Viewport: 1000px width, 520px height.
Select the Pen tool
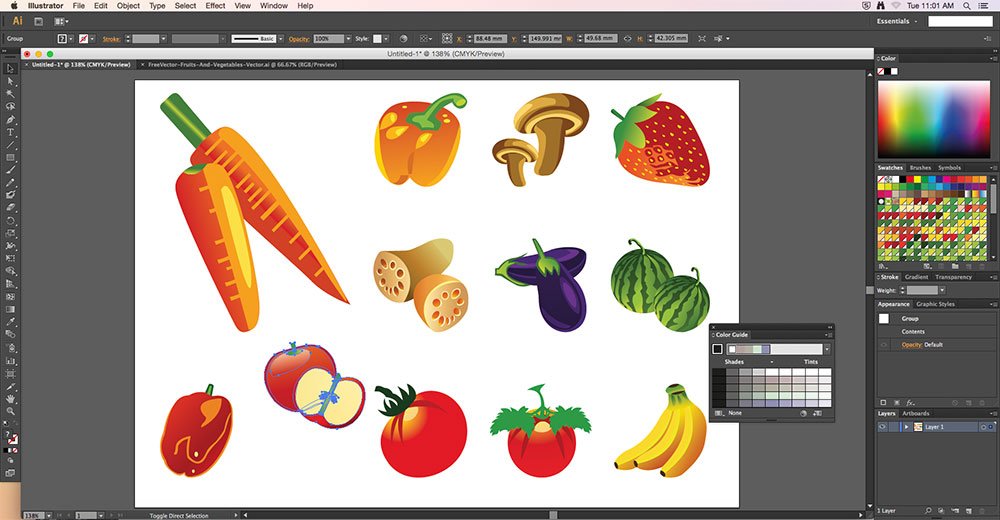[x=10, y=119]
